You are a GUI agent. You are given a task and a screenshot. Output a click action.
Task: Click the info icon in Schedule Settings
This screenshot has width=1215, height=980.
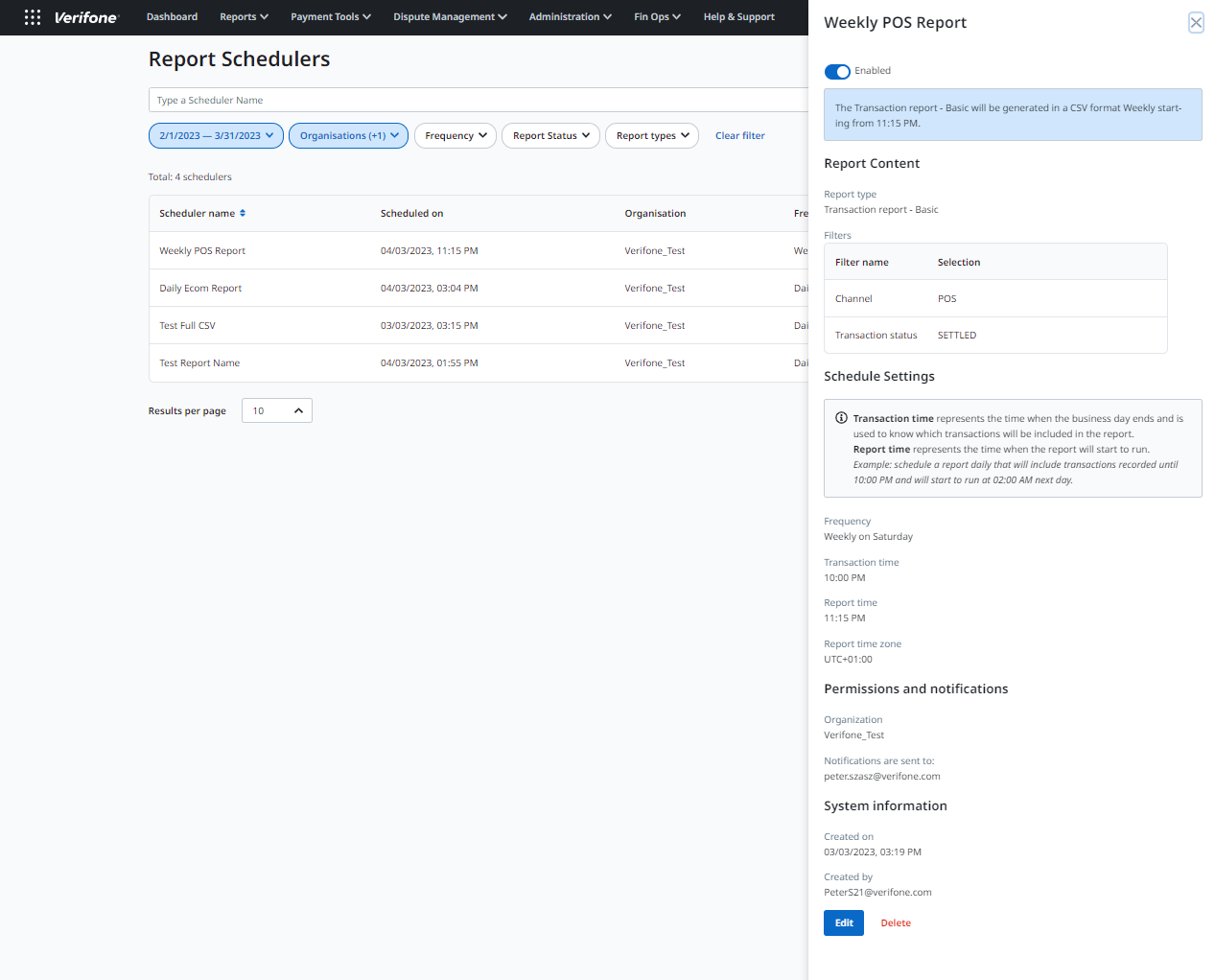[842, 417]
